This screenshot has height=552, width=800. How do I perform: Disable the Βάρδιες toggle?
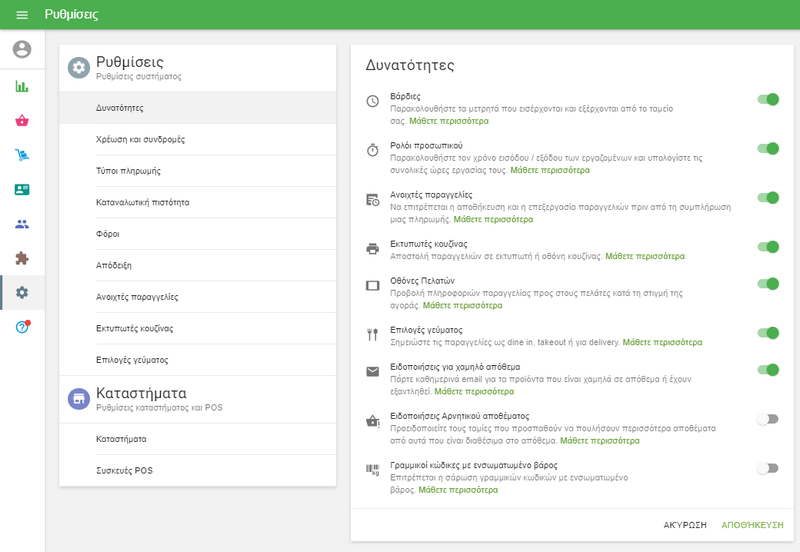pos(767,99)
